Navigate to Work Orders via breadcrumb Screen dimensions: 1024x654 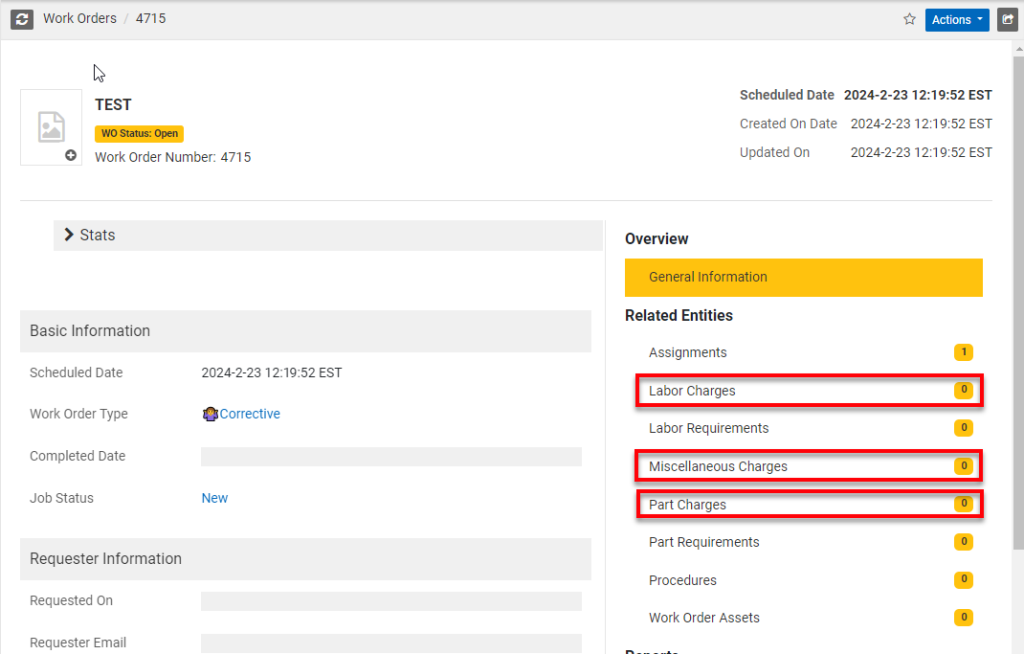pyautogui.click(x=80, y=18)
